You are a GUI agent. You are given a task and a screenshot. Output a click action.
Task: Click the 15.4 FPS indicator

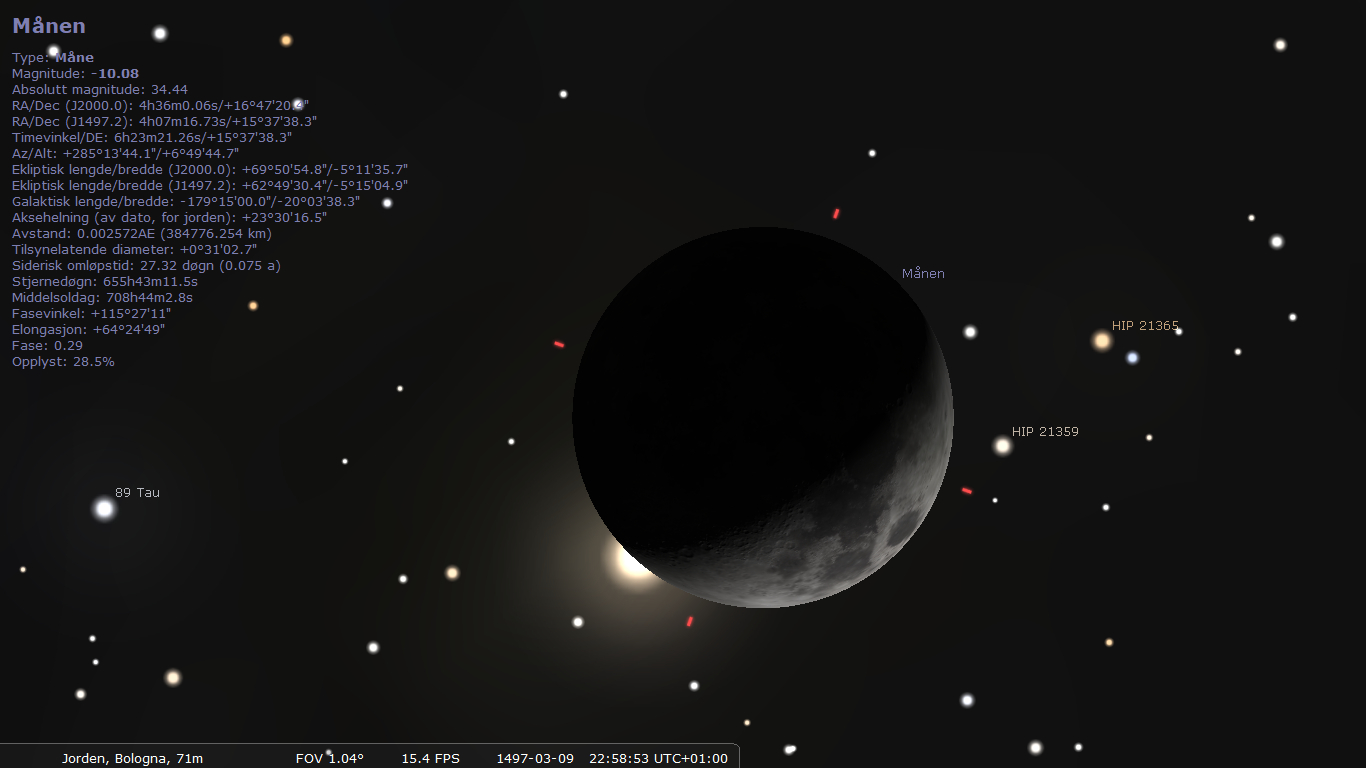pyautogui.click(x=430, y=758)
